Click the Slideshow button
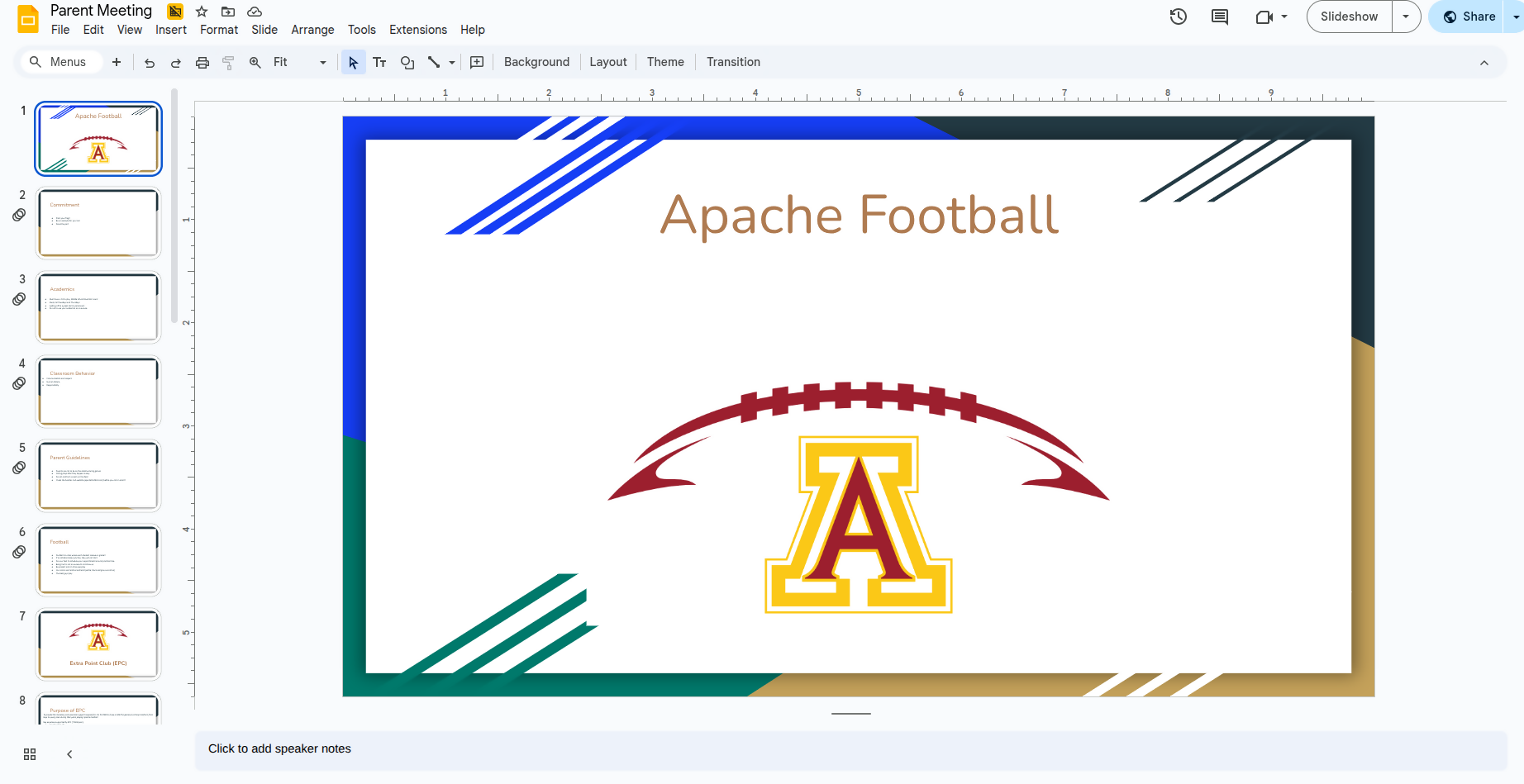Viewport: 1524px width, 784px height. [x=1350, y=17]
